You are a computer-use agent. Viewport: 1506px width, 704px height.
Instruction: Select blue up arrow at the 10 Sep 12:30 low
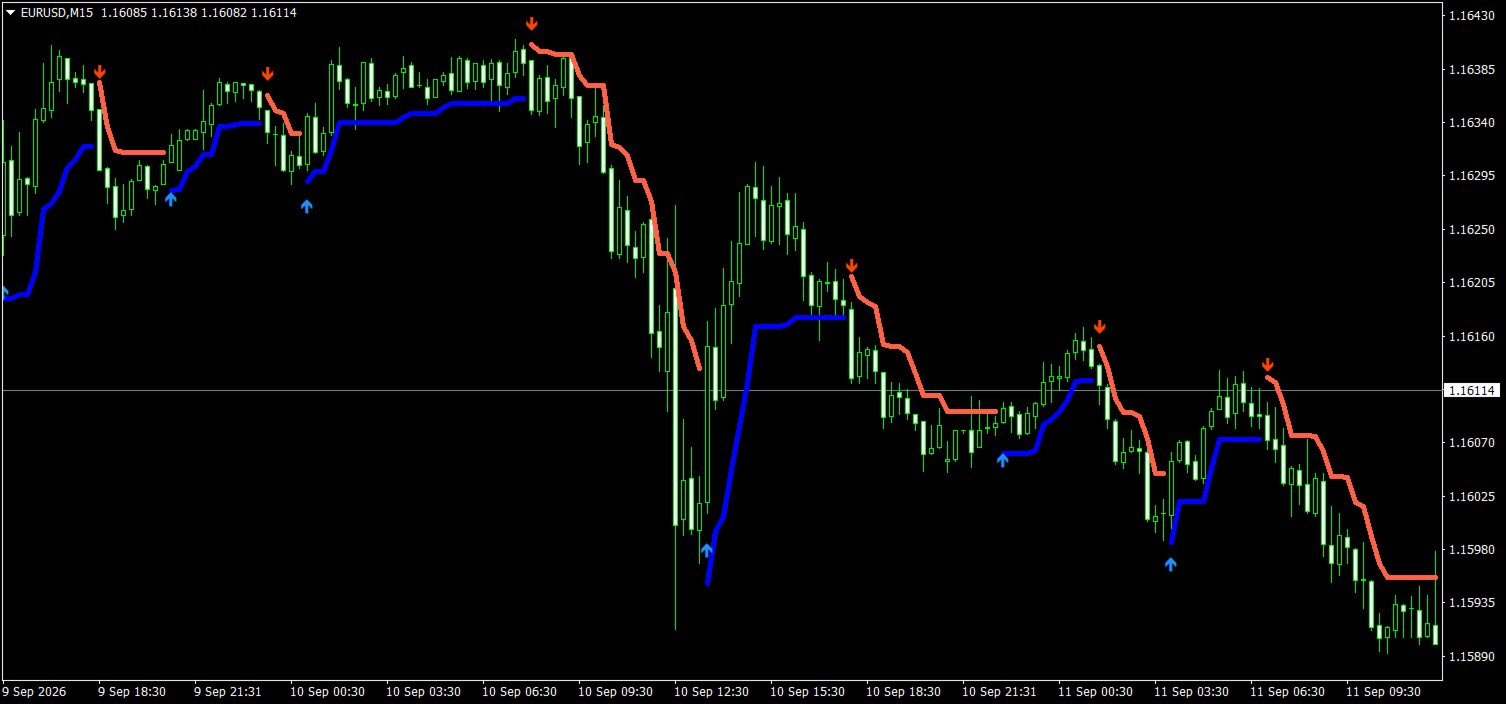tap(707, 550)
